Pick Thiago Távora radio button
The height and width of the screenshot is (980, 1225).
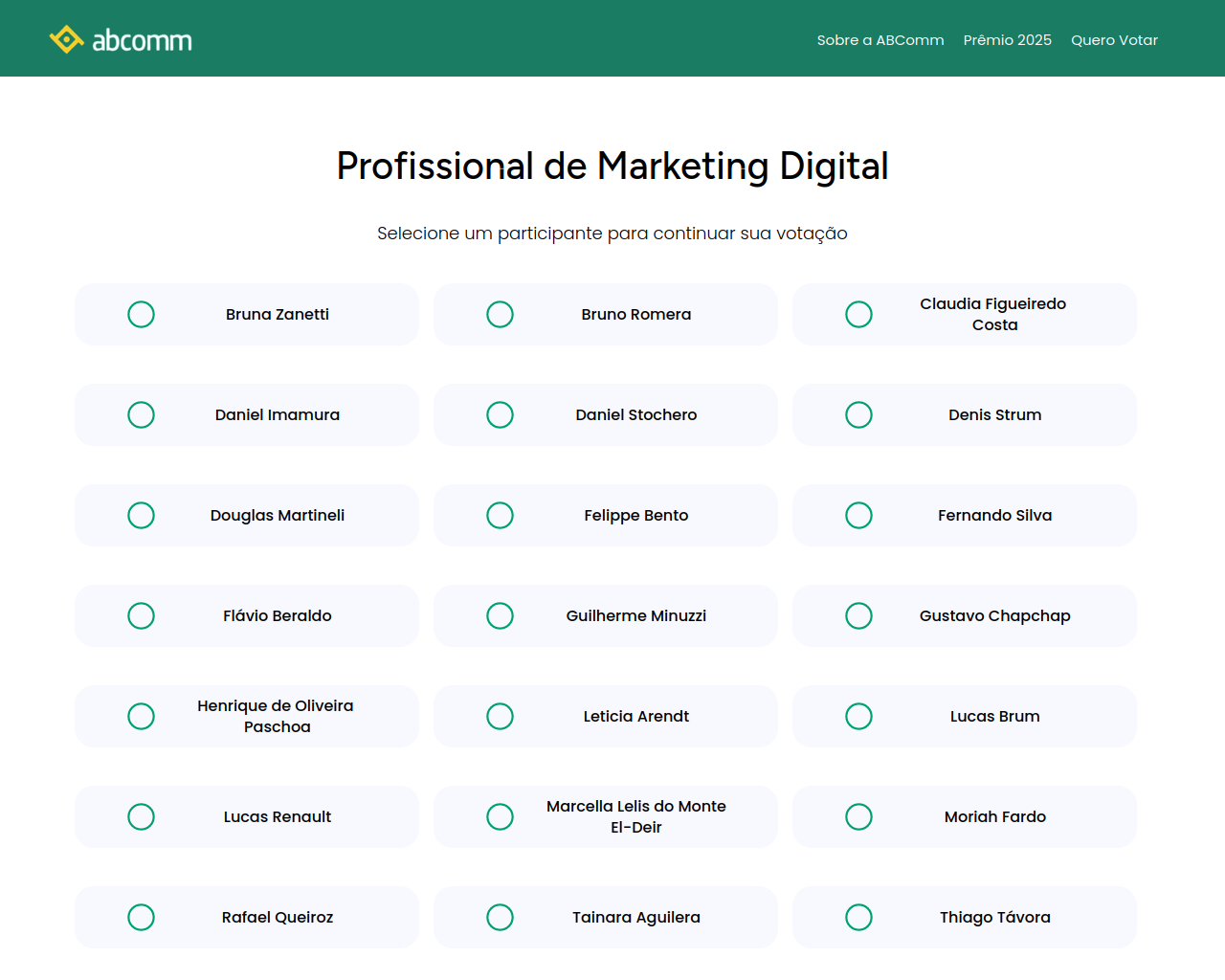(x=858, y=917)
